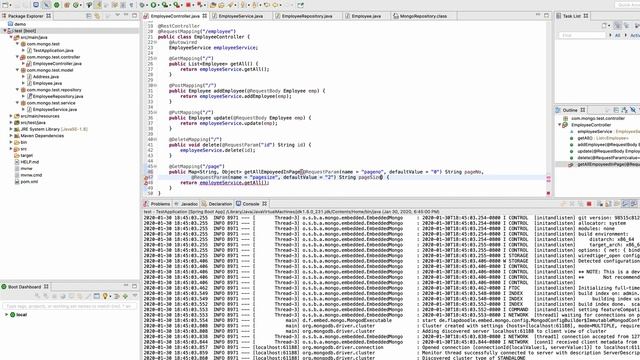Select the demo project
The height and width of the screenshot is (360, 640).
point(20,24)
